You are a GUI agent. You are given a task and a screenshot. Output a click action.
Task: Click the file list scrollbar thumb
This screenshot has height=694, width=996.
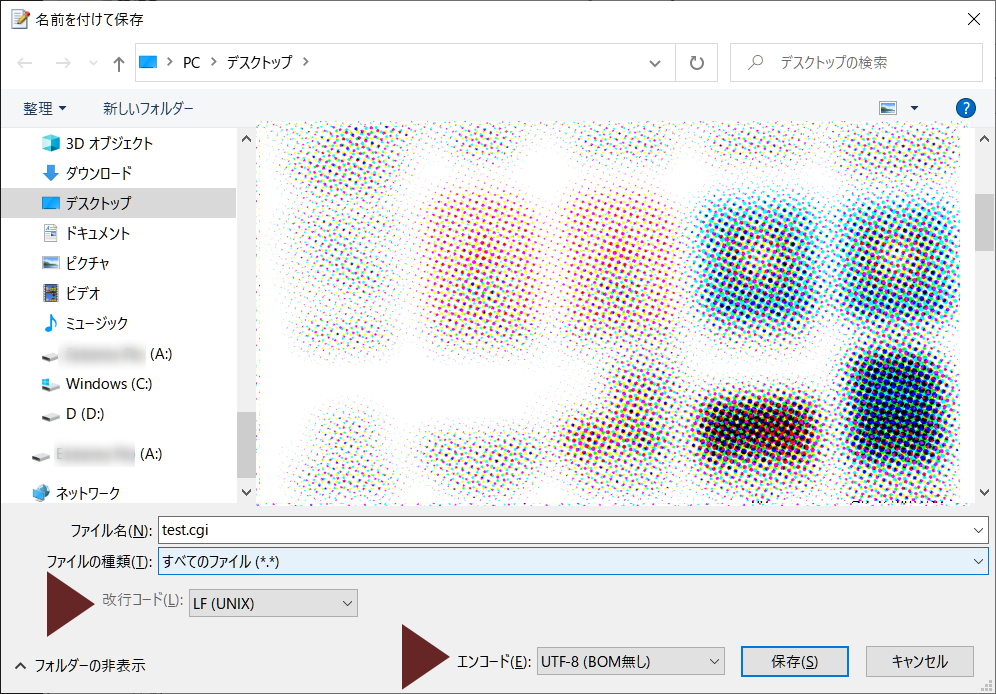point(985,222)
